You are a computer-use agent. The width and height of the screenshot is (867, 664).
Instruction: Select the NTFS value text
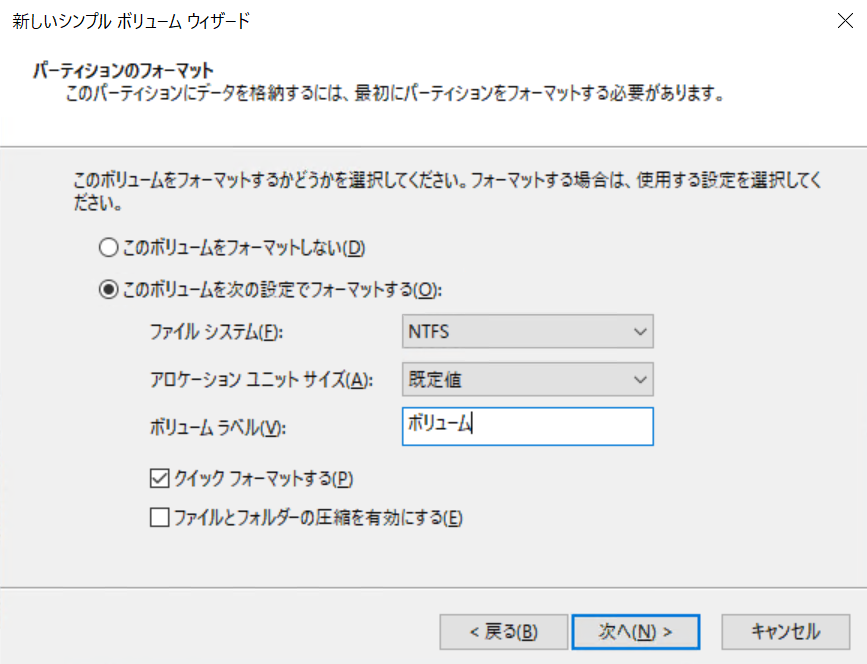click(x=431, y=331)
